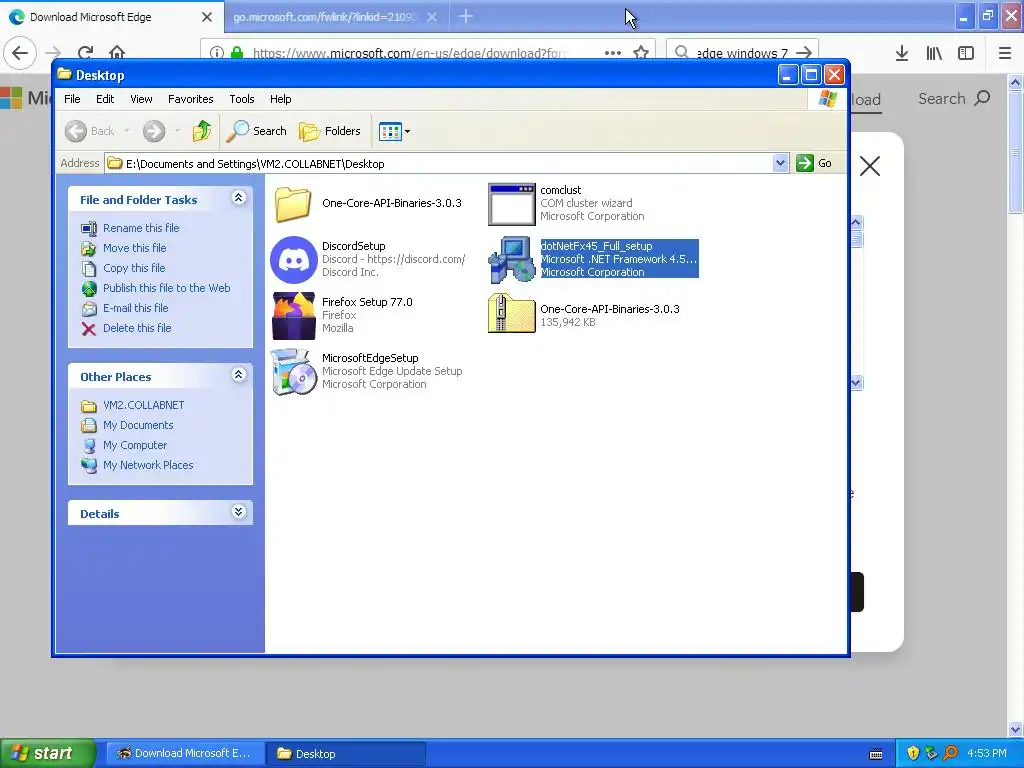Image resolution: width=1024 pixels, height=768 pixels.
Task: Open My Documents in Other Places
Action: point(127,426)
